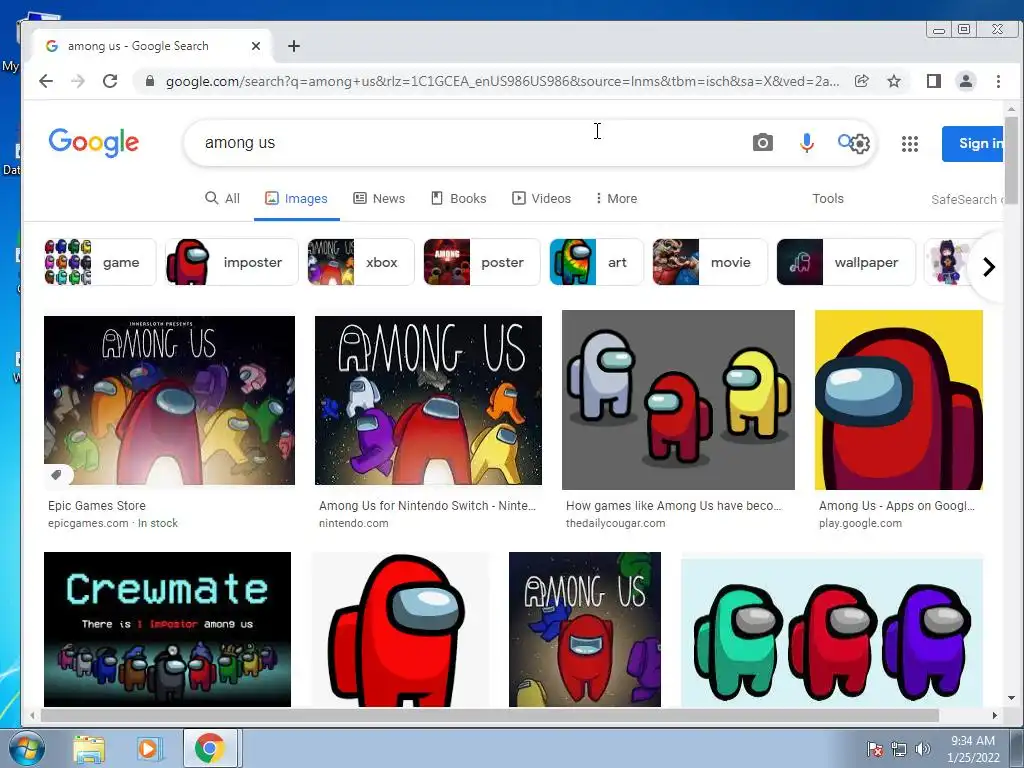This screenshot has height=768, width=1024.
Task: Click the vertical scrollbar down arrow
Action: pyautogui.click(x=1012, y=697)
